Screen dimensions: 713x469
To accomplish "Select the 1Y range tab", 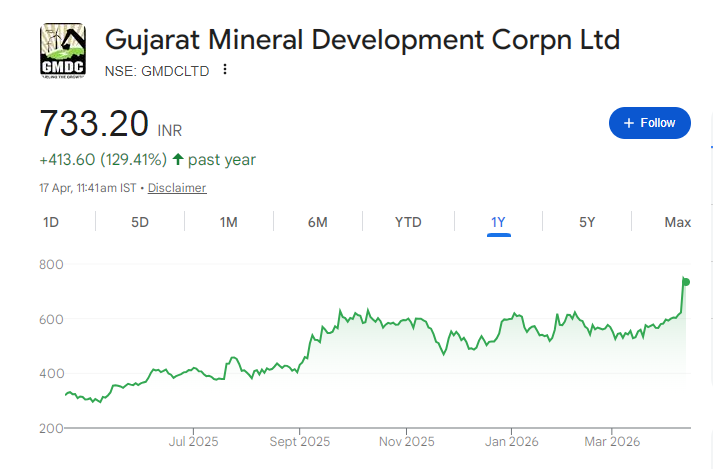I will [x=498, y=222].
